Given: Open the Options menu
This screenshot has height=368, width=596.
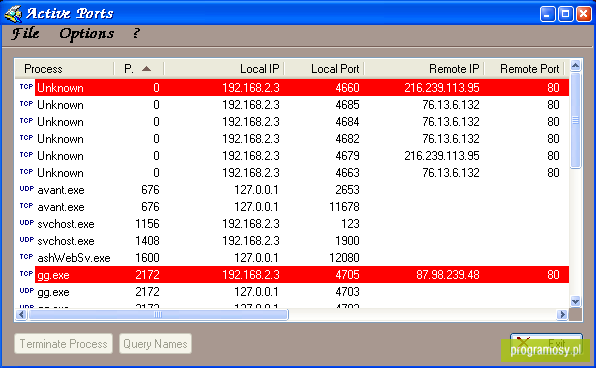Looking at the screenshot, I should [x=86, y=33].
